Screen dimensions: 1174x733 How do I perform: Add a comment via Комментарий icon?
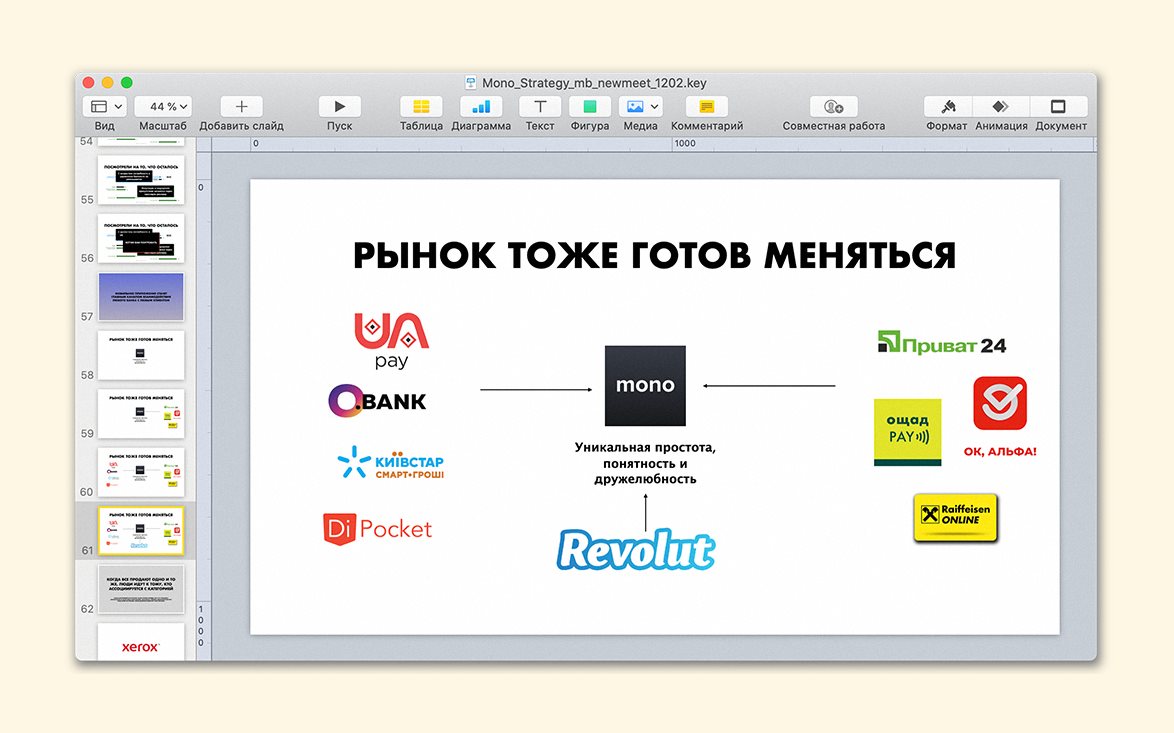pos(706,106)
